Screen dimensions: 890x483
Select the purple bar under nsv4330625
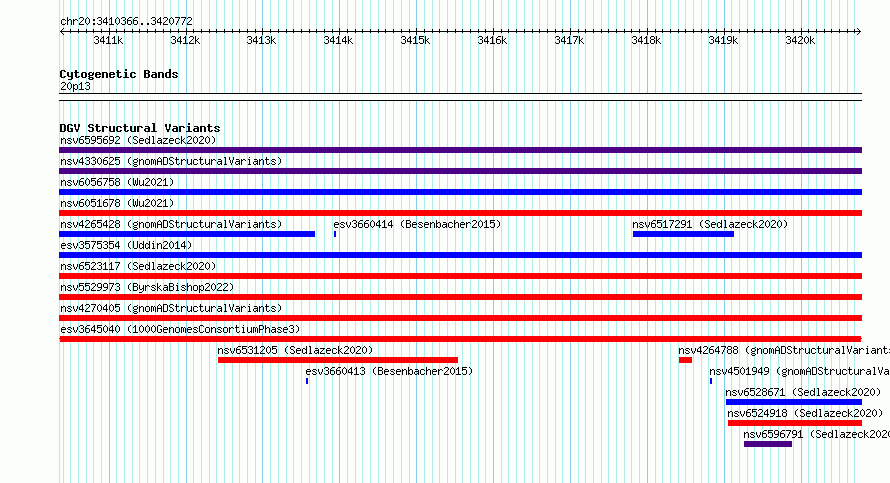[x=460, y=171]
